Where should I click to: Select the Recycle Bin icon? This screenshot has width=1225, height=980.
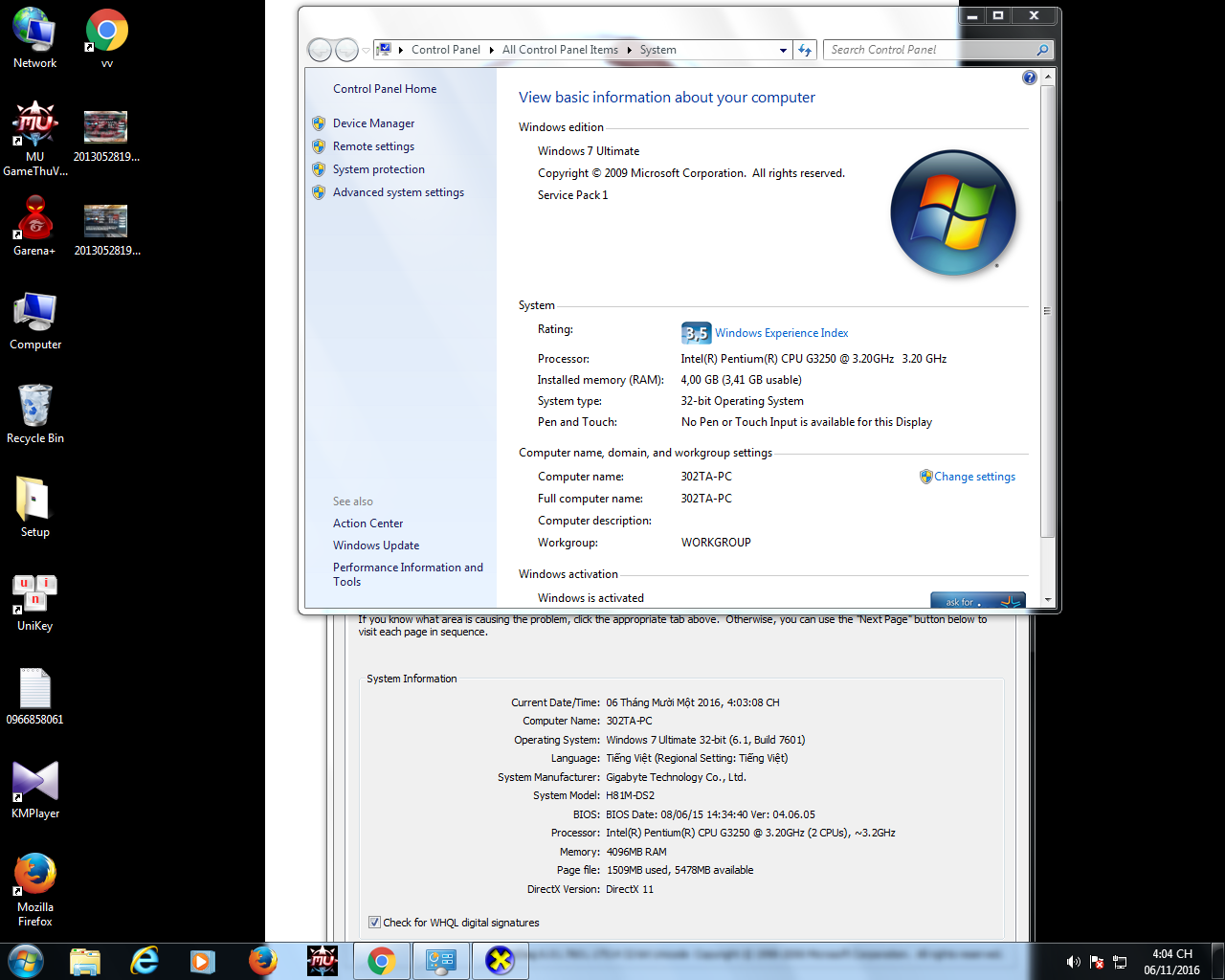pos(35,413)
